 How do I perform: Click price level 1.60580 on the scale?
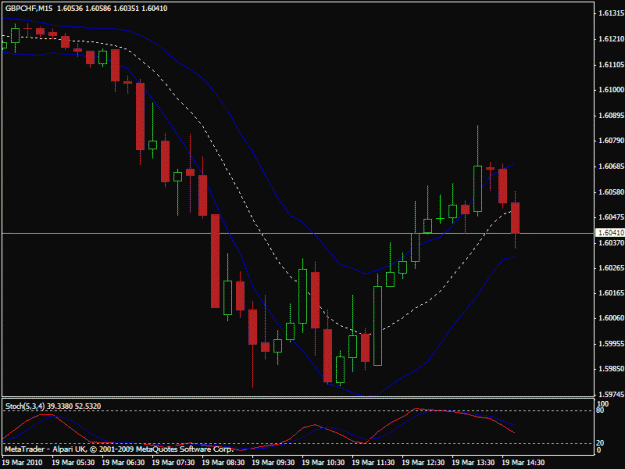pos(611,192)
